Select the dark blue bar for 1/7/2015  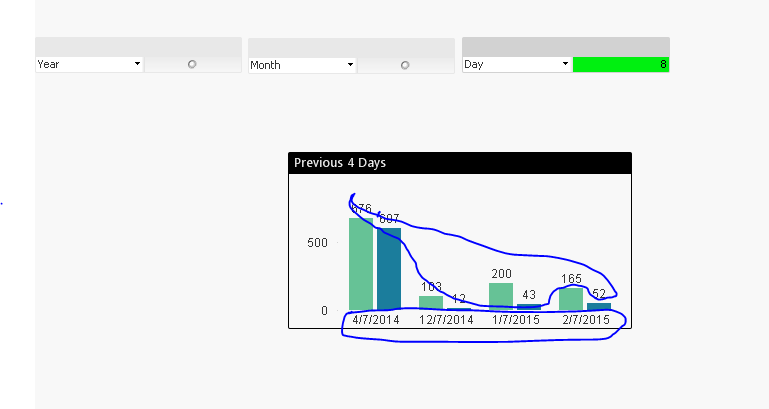click(529, 307)
